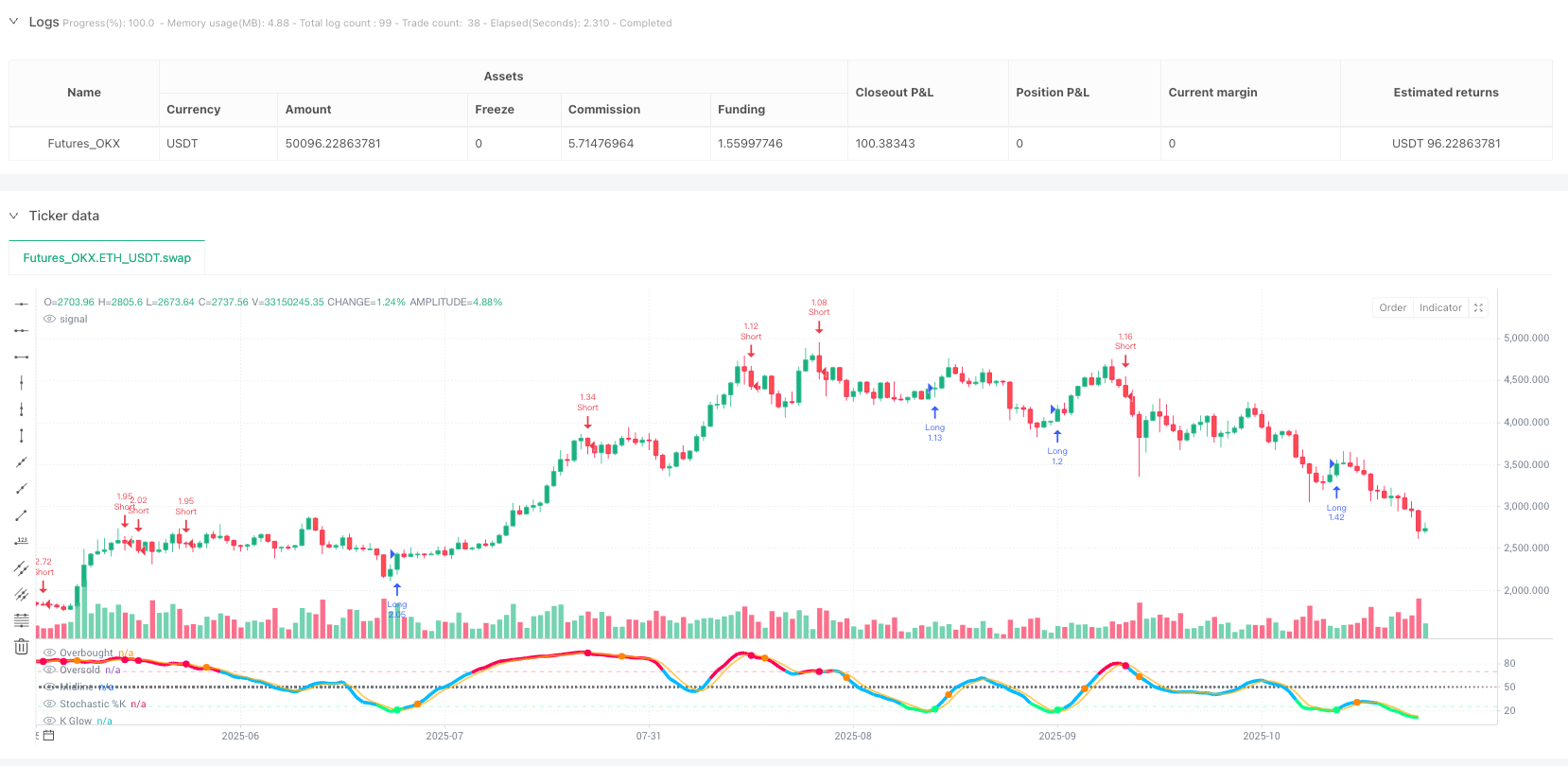The width and height of the screenshot is (1568, 766).
Task: Select the vertical segment drawing tool
Action: pos(21,435)
